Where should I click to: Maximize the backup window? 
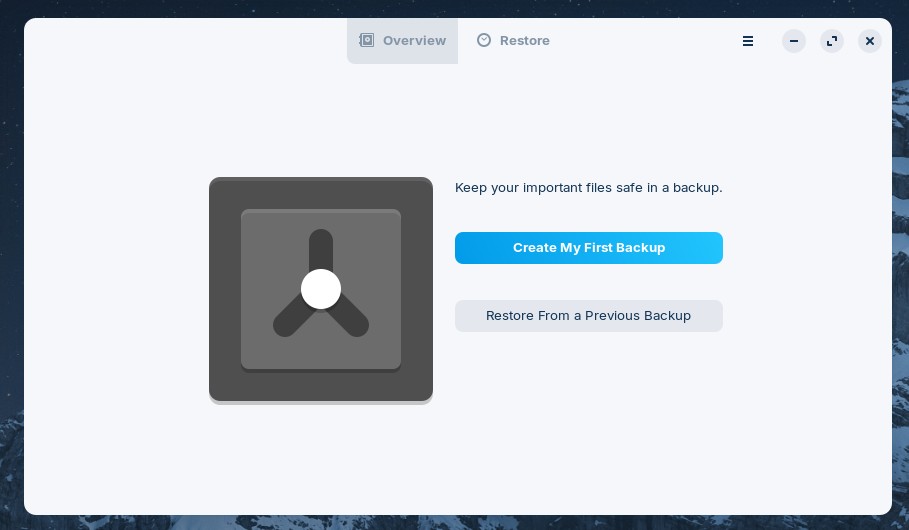[x=832, y=41]
